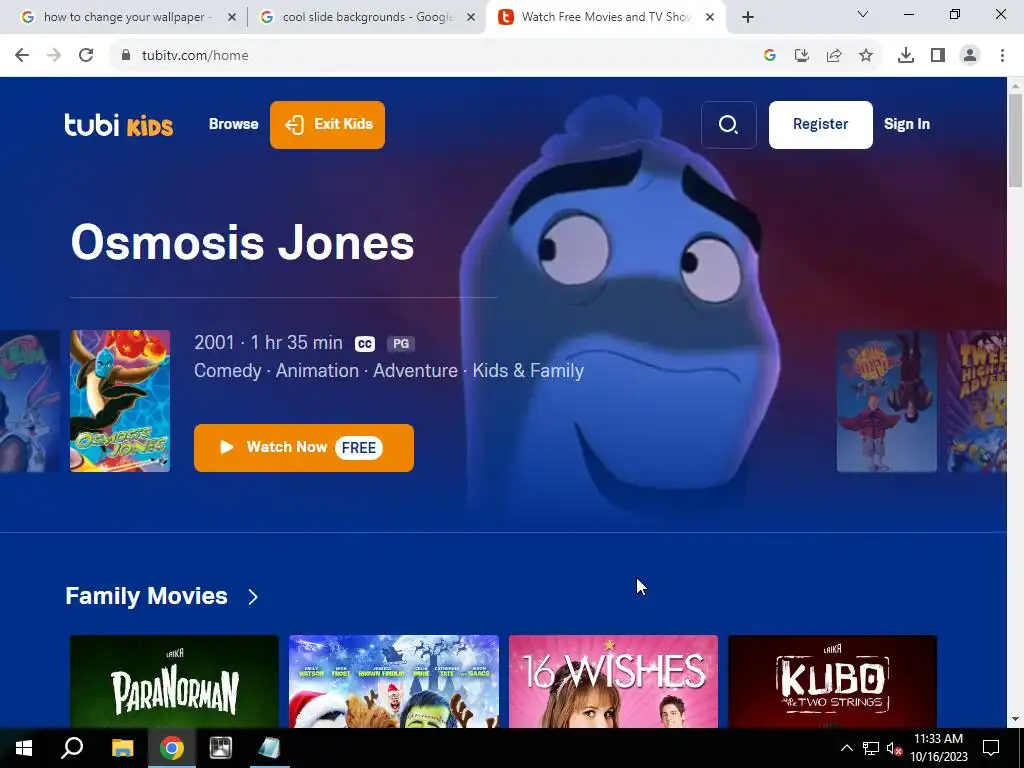This screenshot has height=768, width=1024.
Task: Open the Chrome downloads icon
Action: pyautogui.click(x=906, y=56)
